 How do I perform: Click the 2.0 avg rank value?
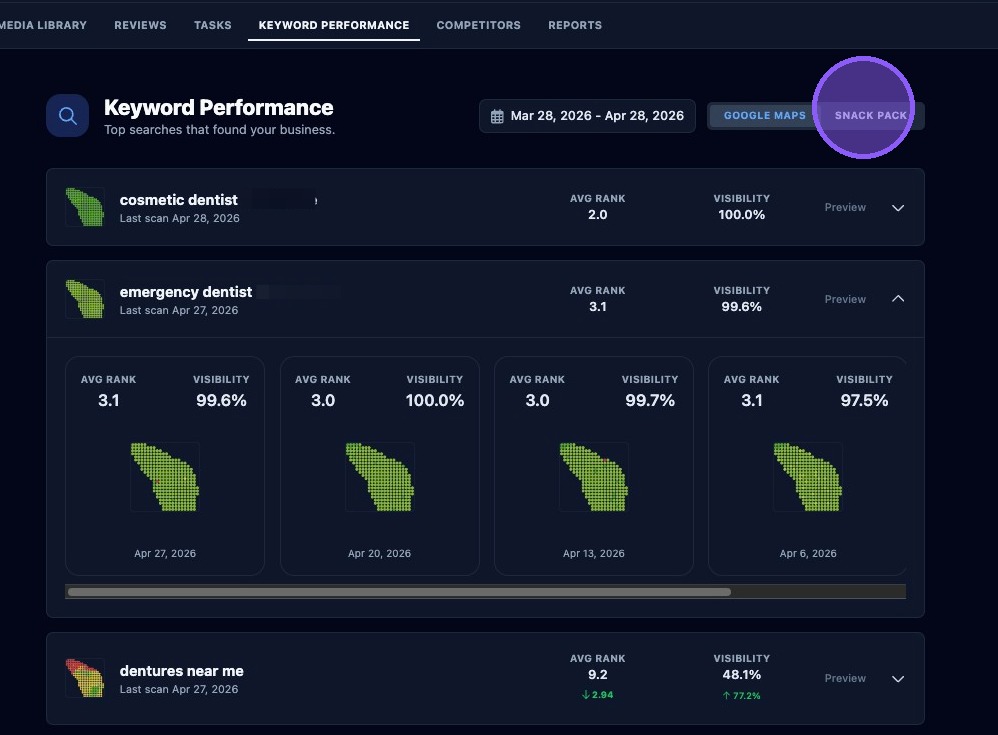(598, 214)
